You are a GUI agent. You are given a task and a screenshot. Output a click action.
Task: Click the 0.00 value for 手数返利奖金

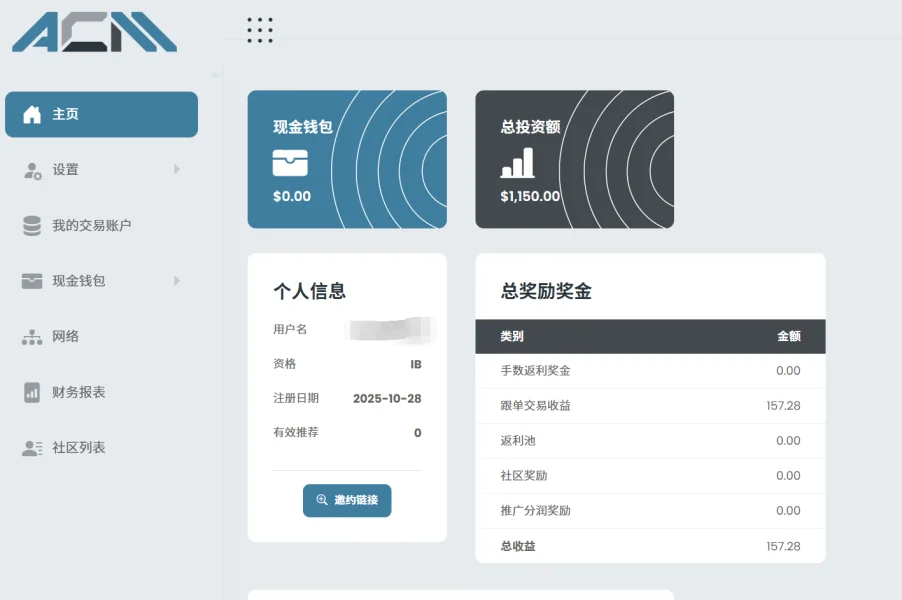pyautogui.click(x=788, y=370)
